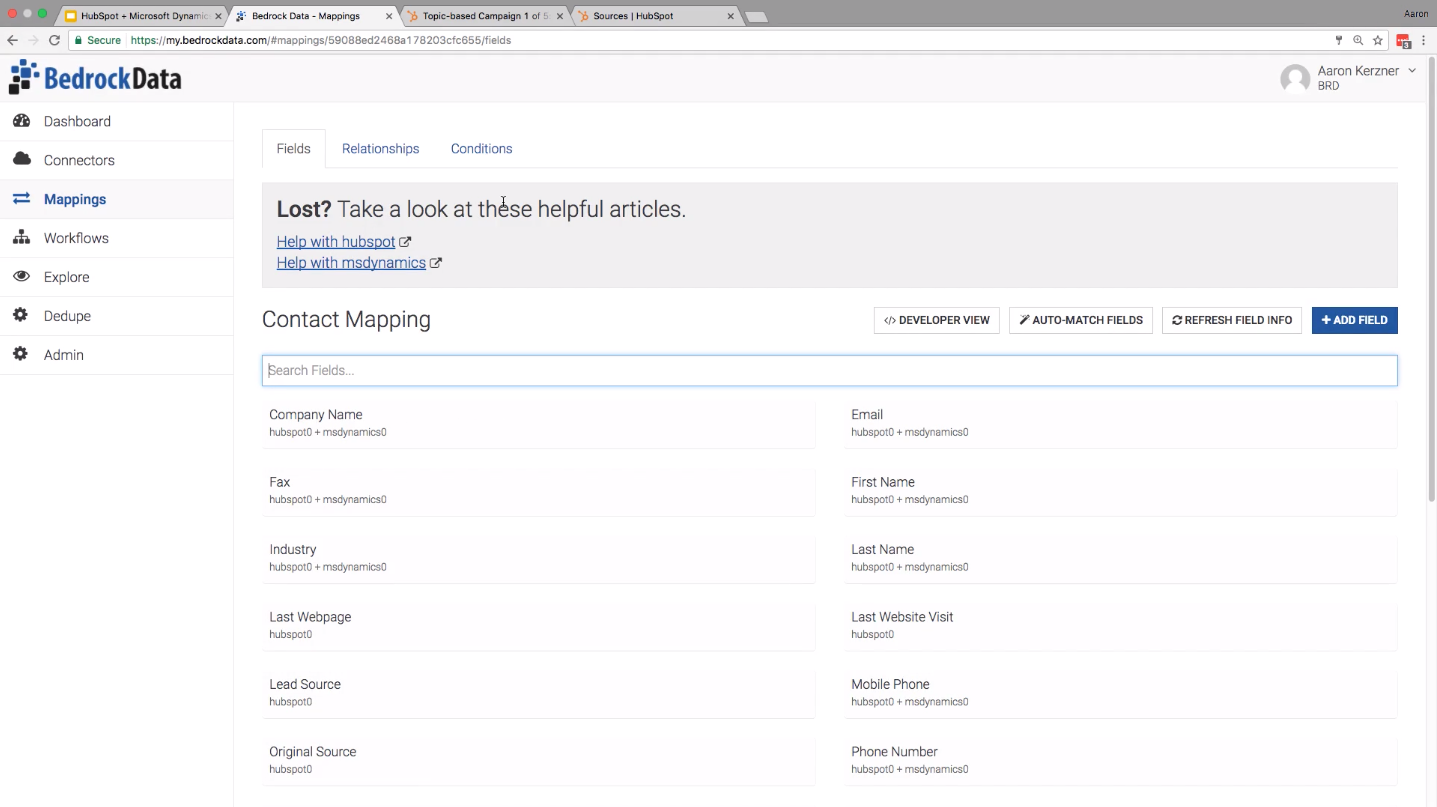Focus the Search Fields input box
The width and height of the screenshot is (1437, 807).
pyautogui.click(x=830, y=371)
